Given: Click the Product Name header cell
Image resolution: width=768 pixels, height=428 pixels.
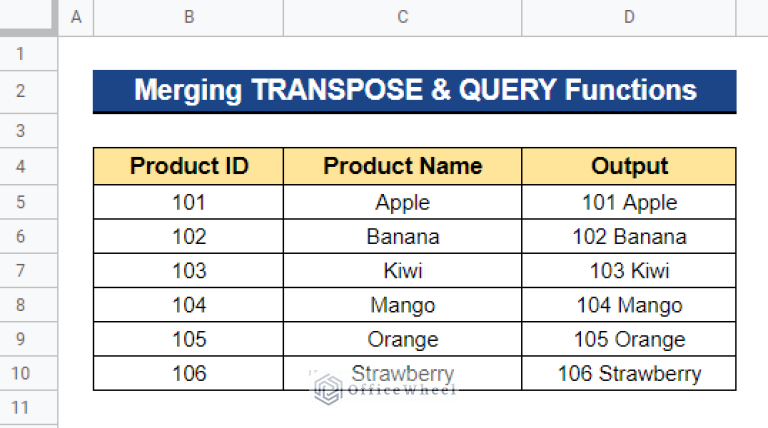Looking at the screenshot, I should point(403,166).
